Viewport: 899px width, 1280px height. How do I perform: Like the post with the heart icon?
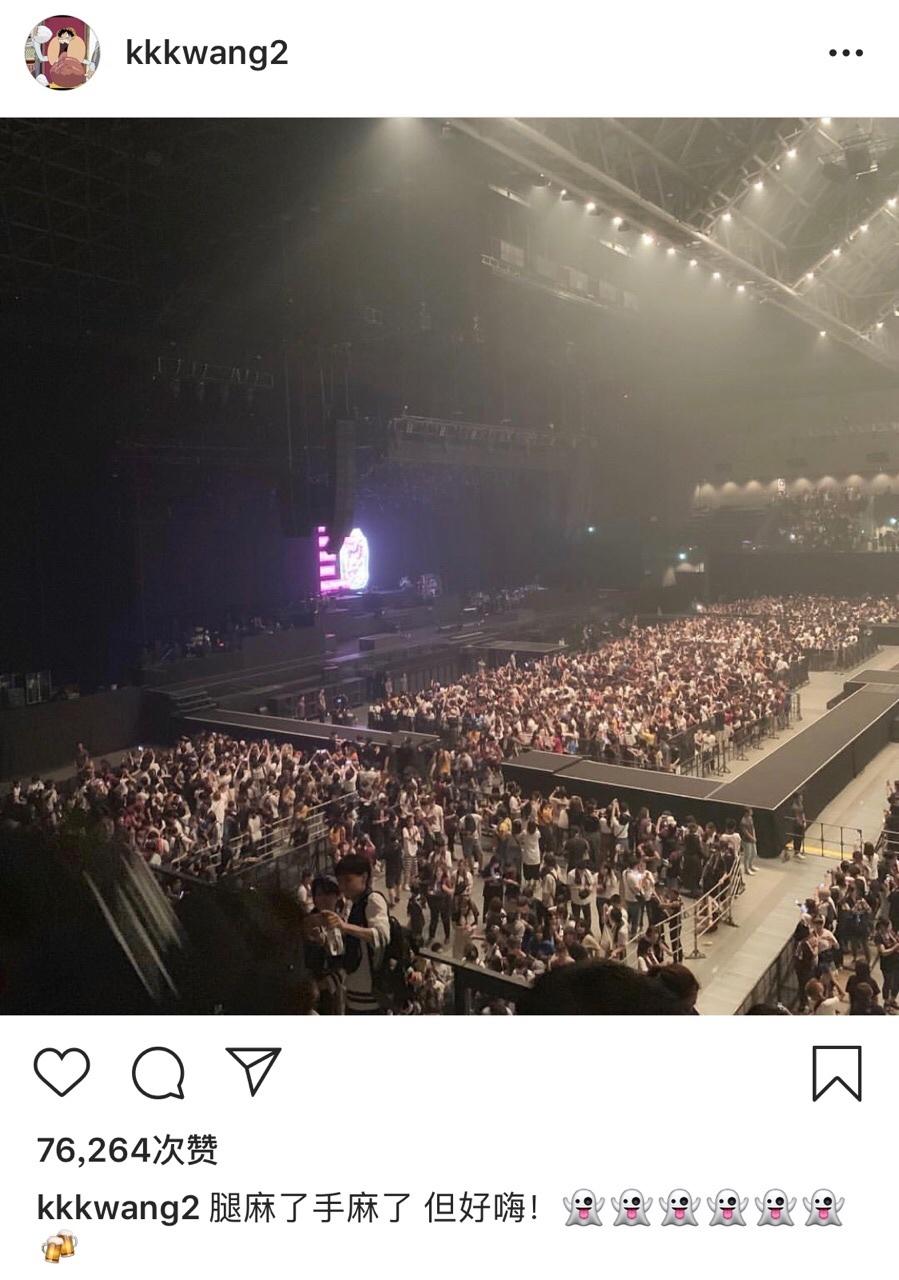point(62,1073)
